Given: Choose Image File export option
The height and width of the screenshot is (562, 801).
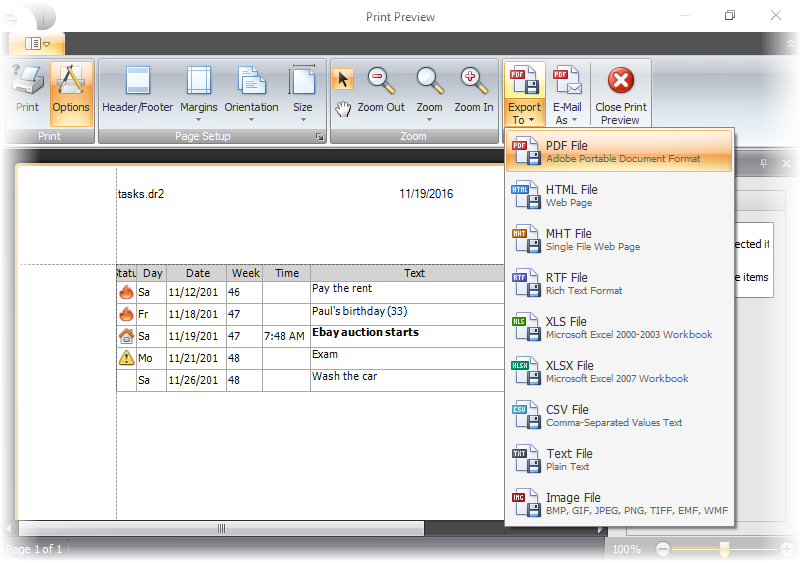Looking at the screenshot, I should tap(619, 503).
